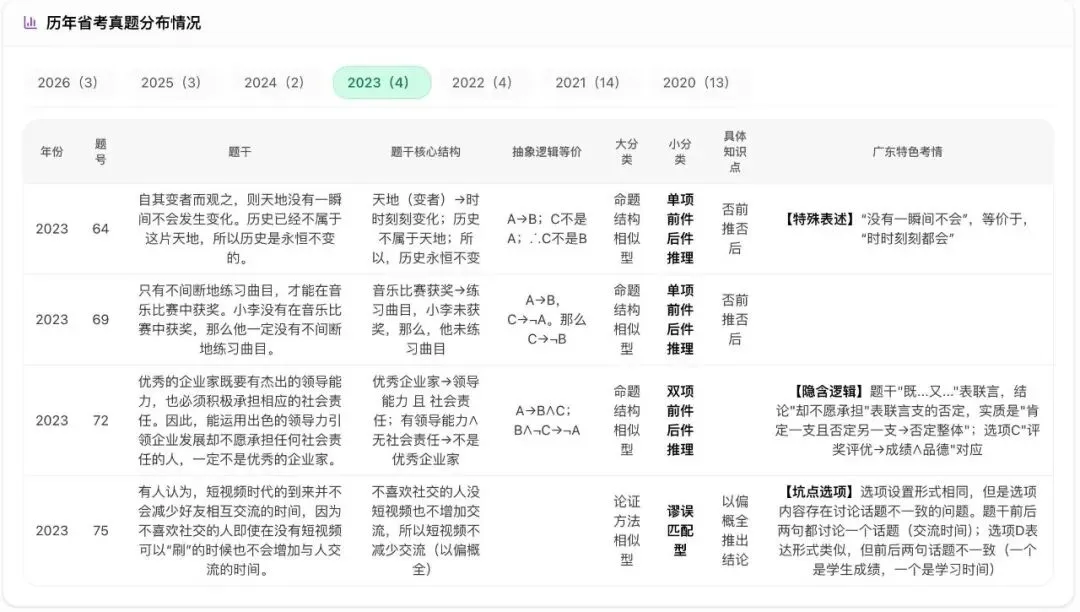Click the 小分类 column header

tap(680, 151)
